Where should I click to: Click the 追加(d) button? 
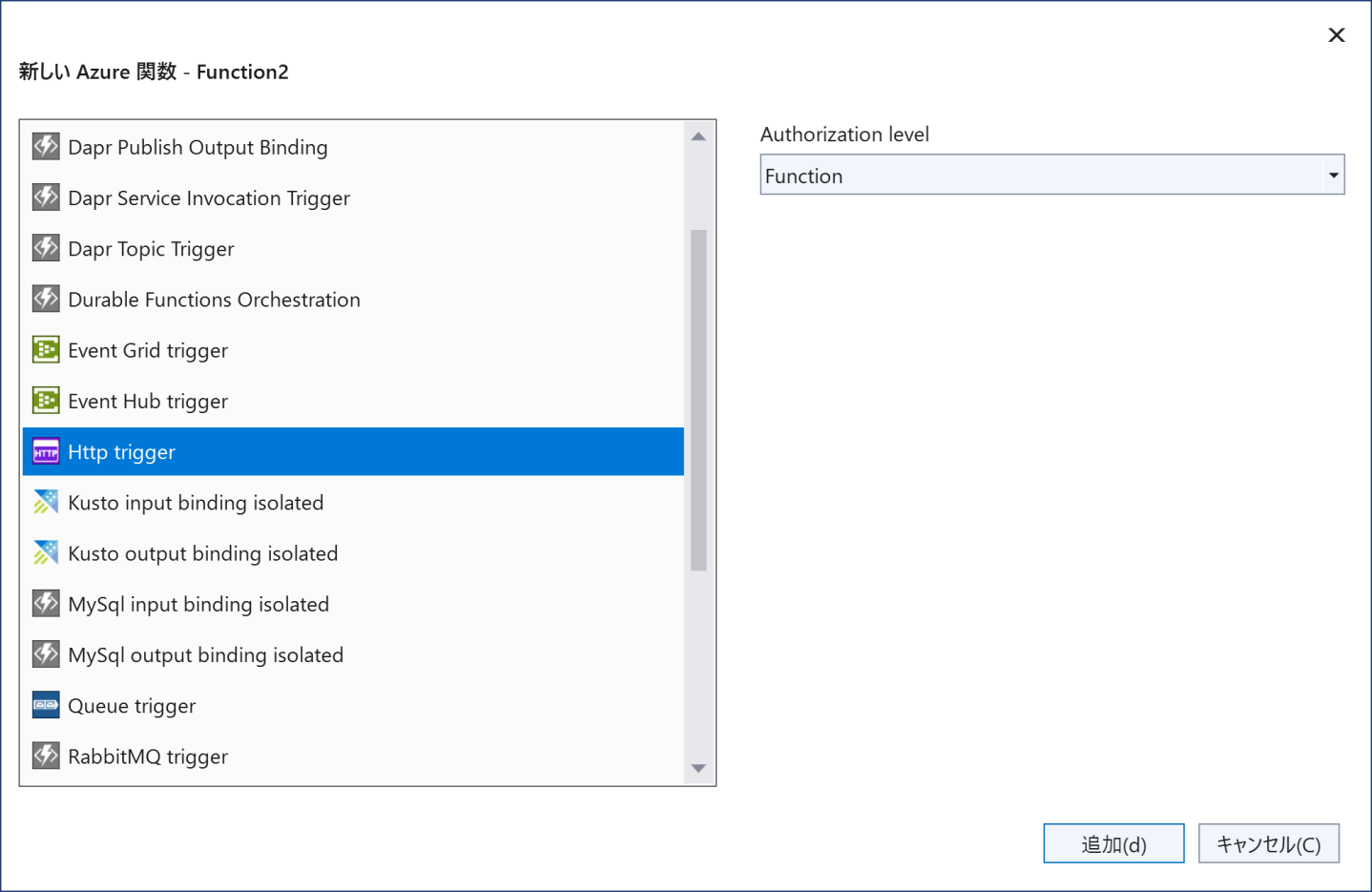(1113, 843)
